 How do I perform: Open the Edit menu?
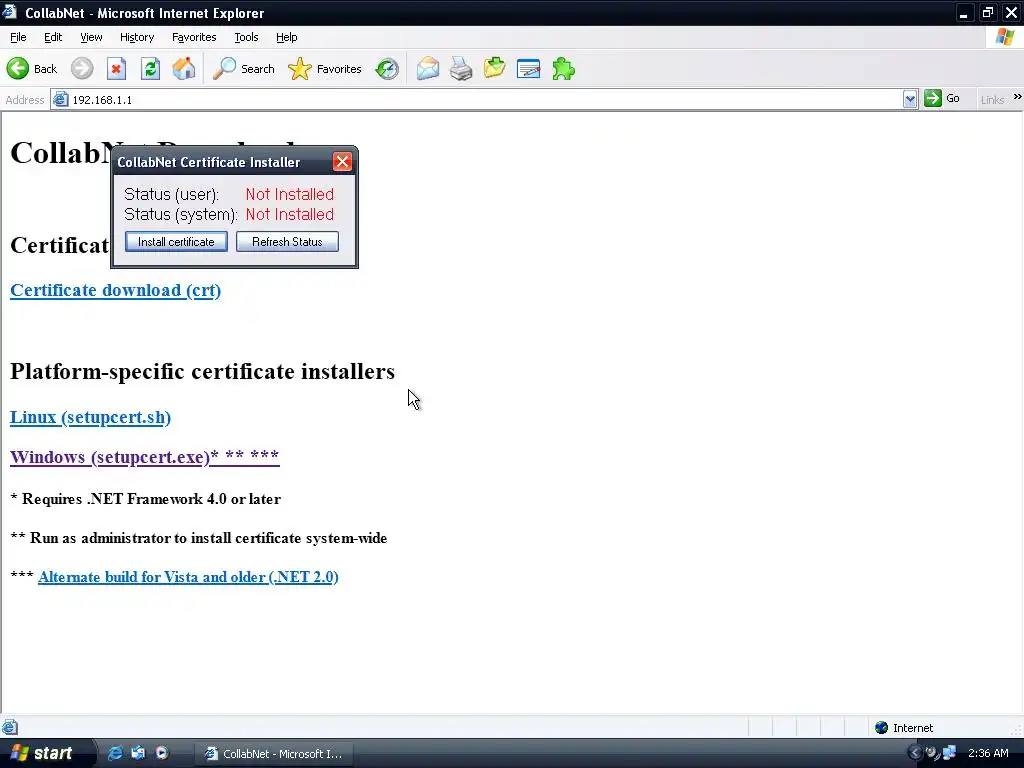(x=53, y=37)
